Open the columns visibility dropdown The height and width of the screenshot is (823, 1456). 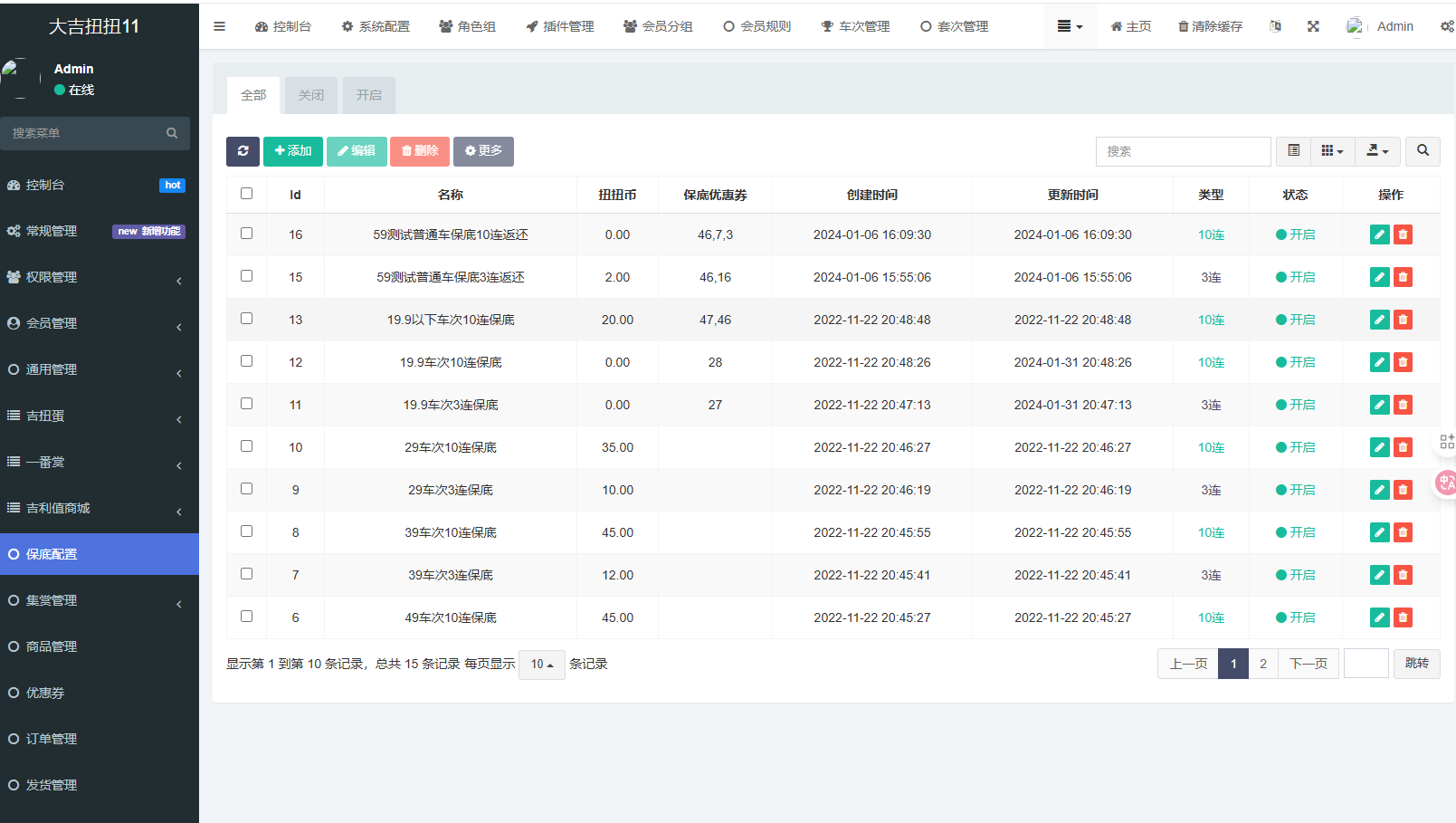(x=1332, y=151)
